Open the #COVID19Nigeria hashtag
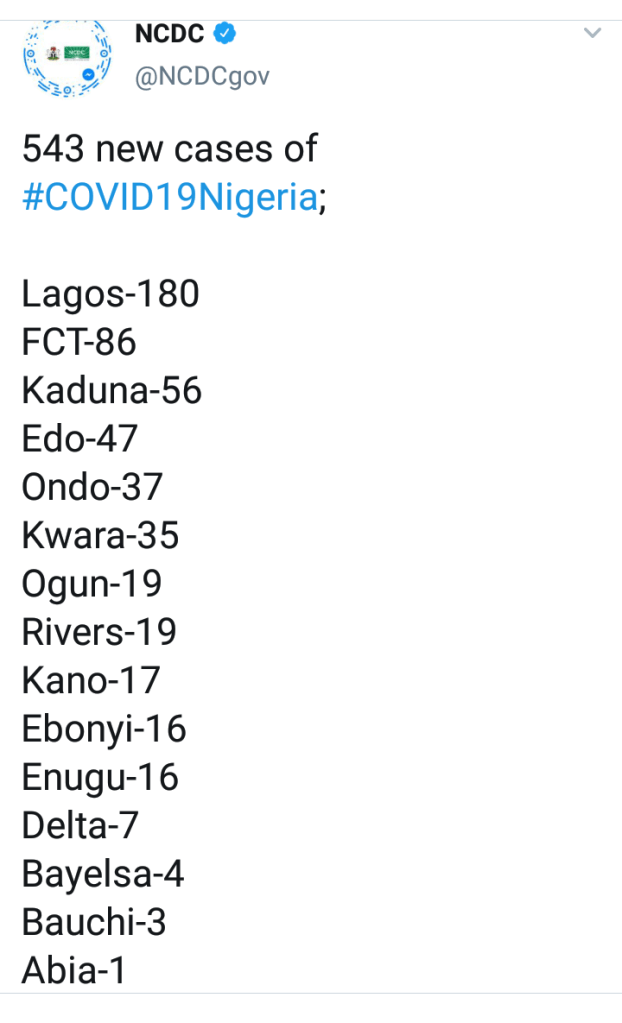The image size is (622, 1023). click(x=169, y=197)
